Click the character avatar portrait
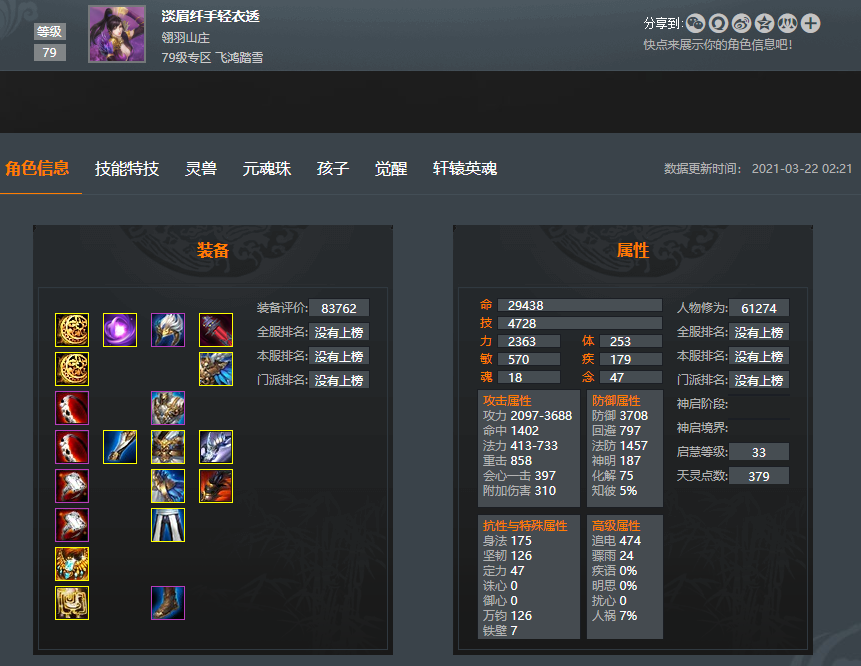 (x=117, y=34)
